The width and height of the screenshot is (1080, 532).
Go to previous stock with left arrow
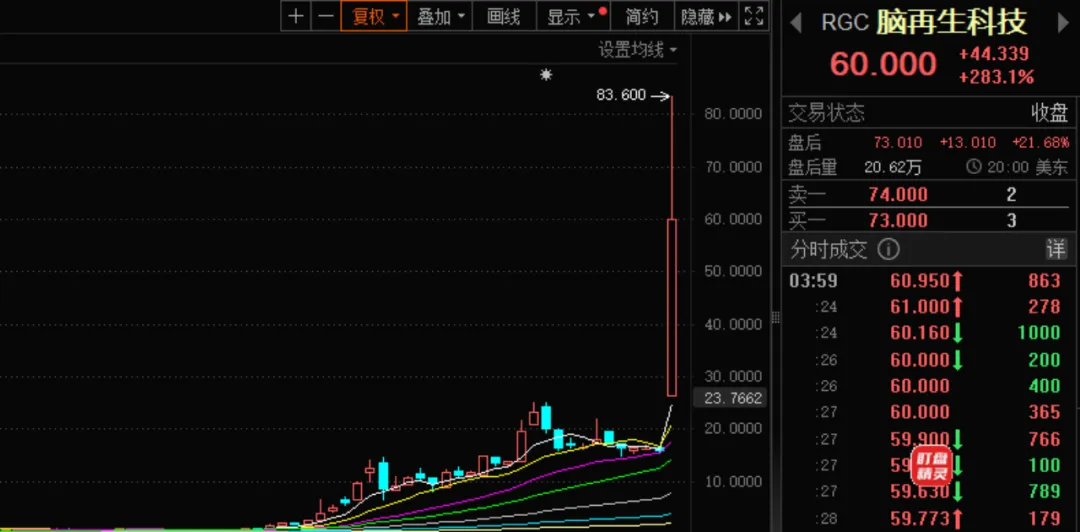coord(796,22)
